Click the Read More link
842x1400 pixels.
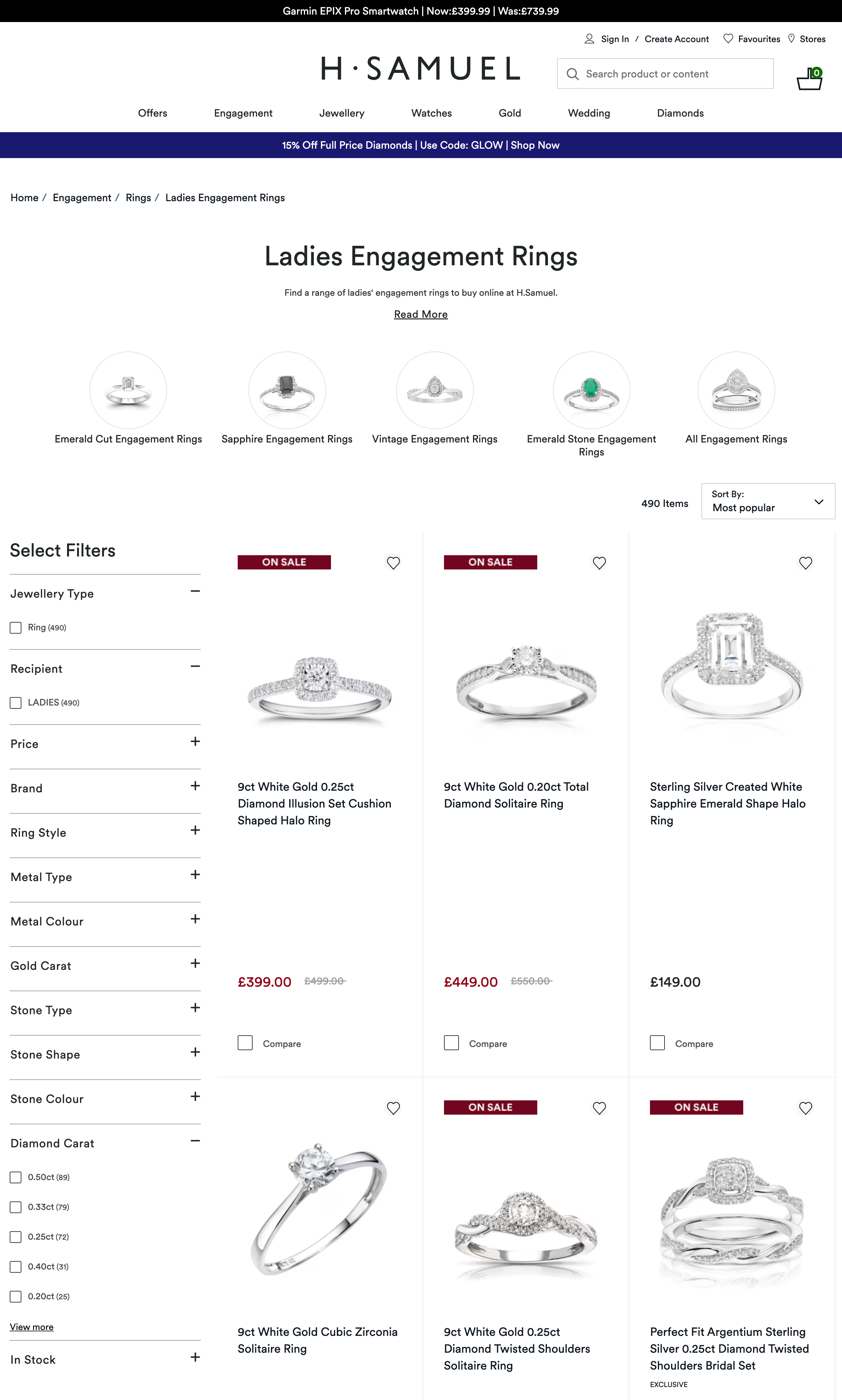(x=420, y=315)
